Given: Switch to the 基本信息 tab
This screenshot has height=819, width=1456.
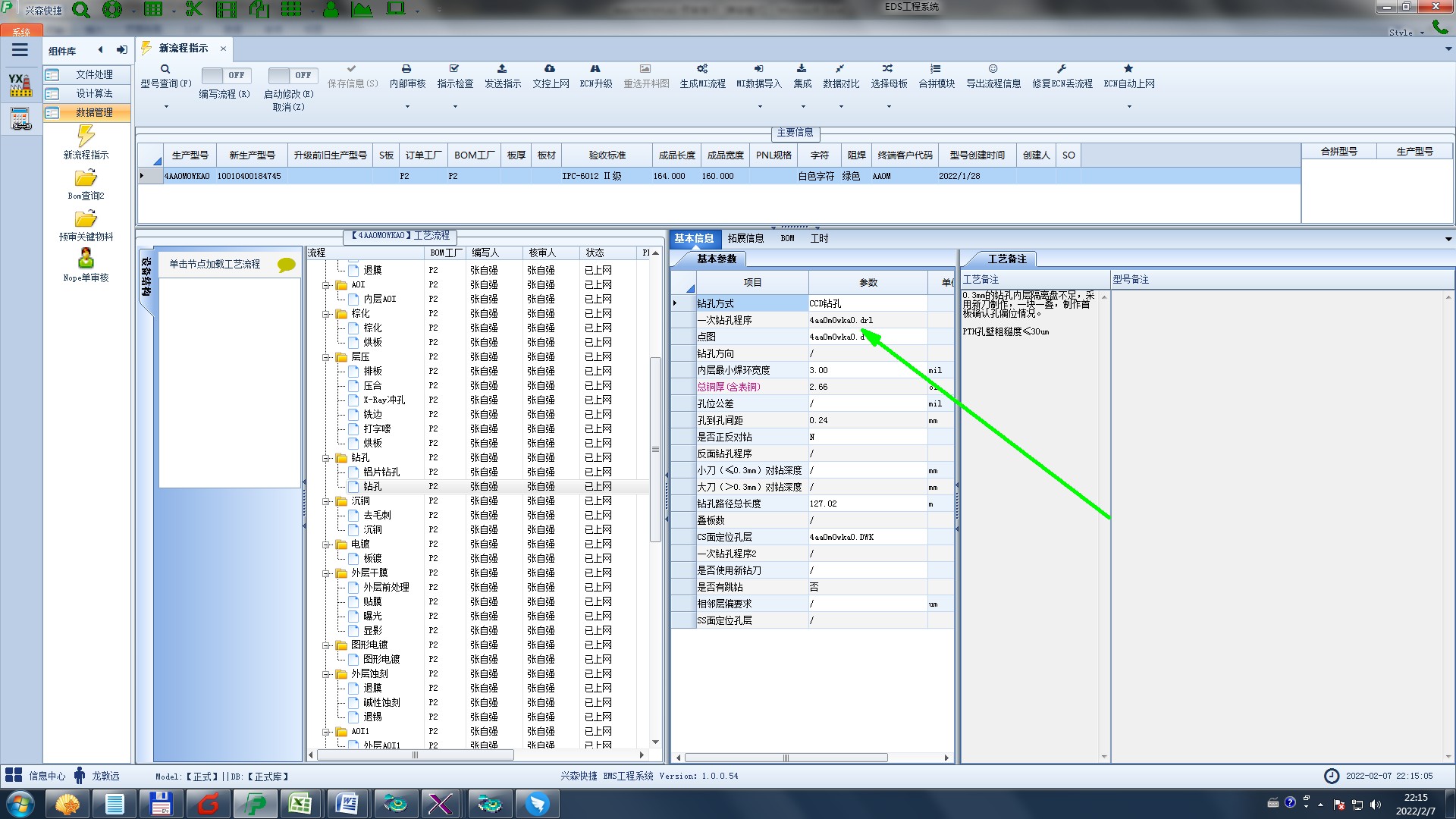Looking at the screenshot, I should 694,238.
